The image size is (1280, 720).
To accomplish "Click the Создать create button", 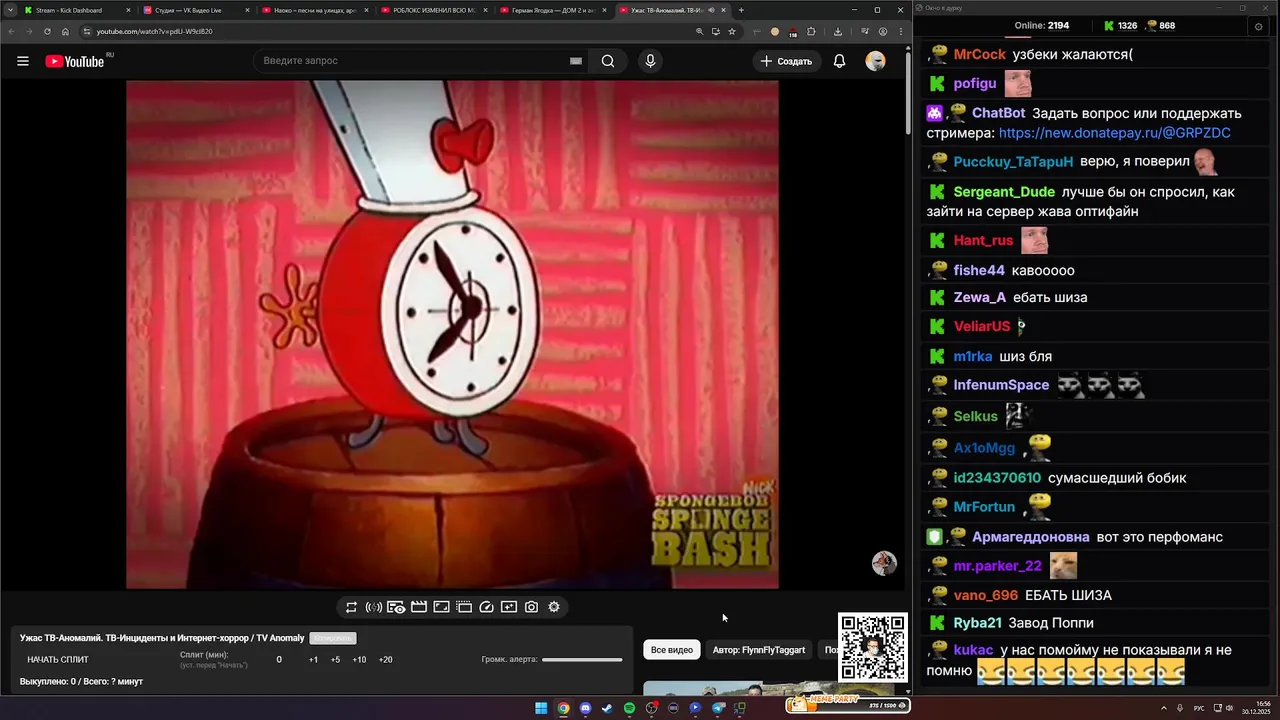I will [x=787, y=61].
